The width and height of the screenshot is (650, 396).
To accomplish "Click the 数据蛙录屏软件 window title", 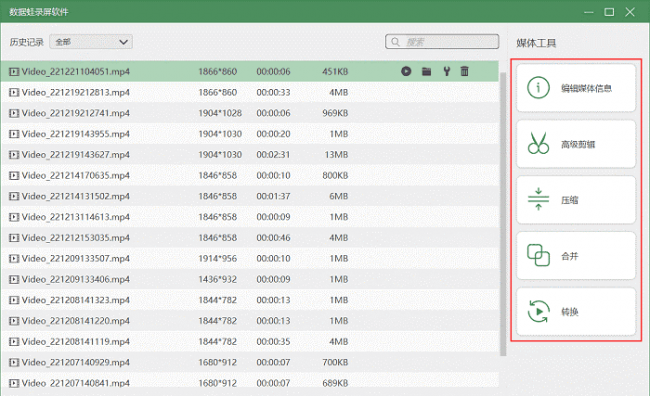I will point(39,12).
